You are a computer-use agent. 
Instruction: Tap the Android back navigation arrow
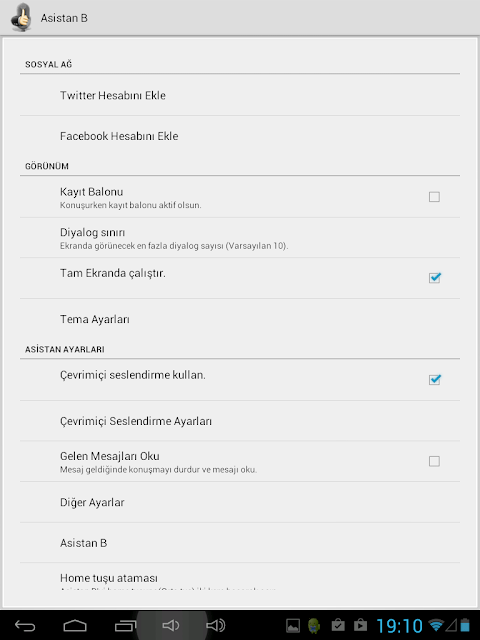(25, 625)
